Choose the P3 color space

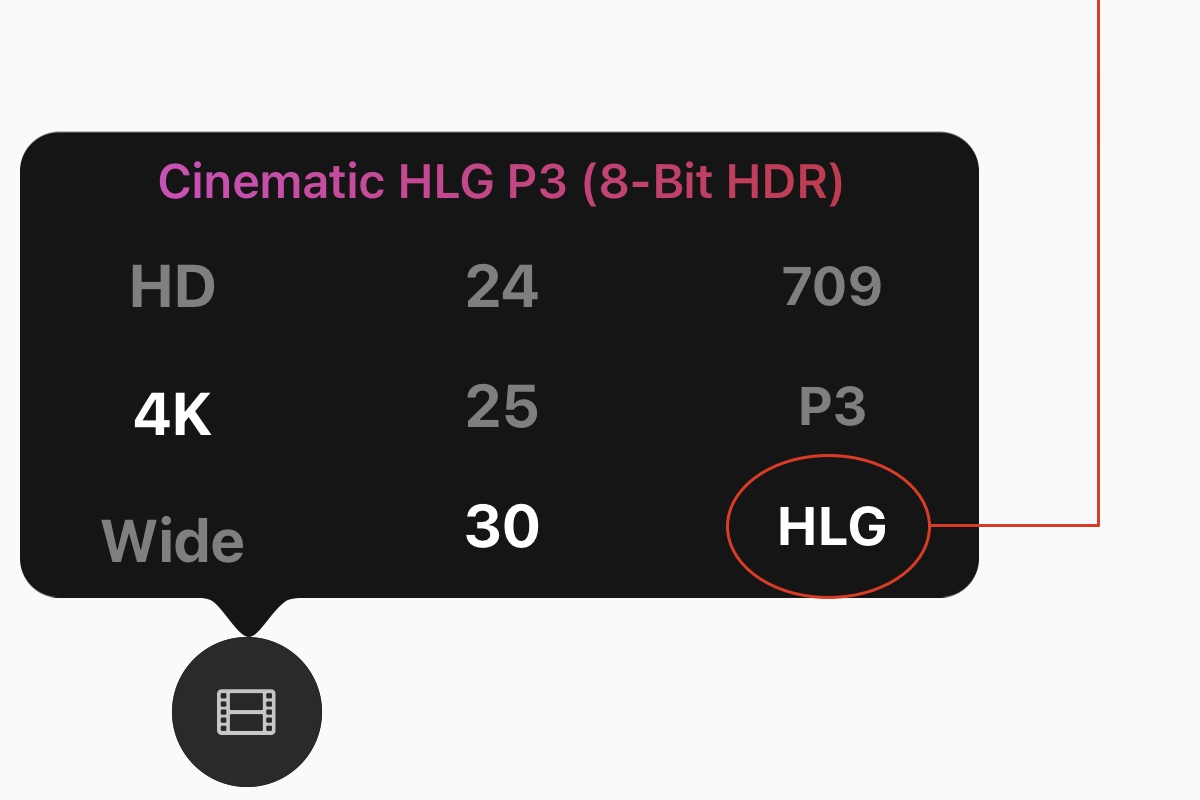(832, 407)
